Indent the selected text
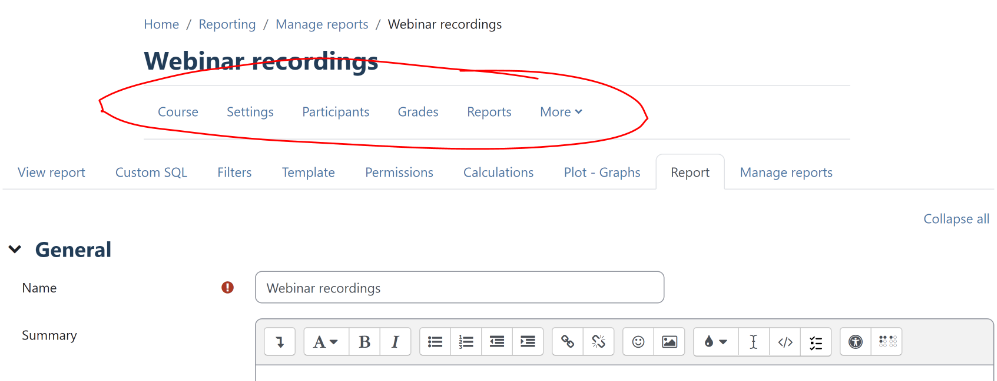 [528, 342]
